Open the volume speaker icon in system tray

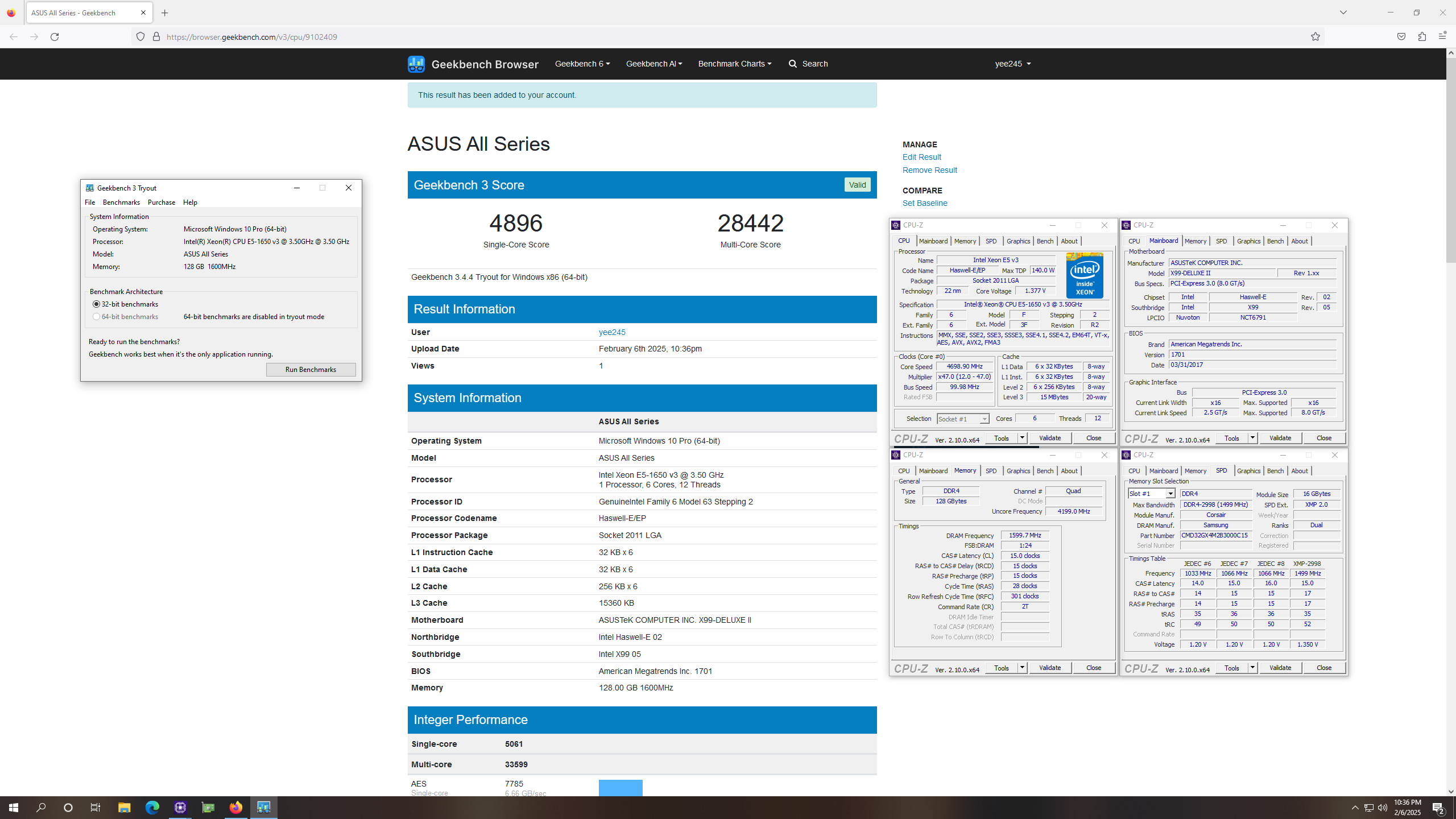point(1383,808)
